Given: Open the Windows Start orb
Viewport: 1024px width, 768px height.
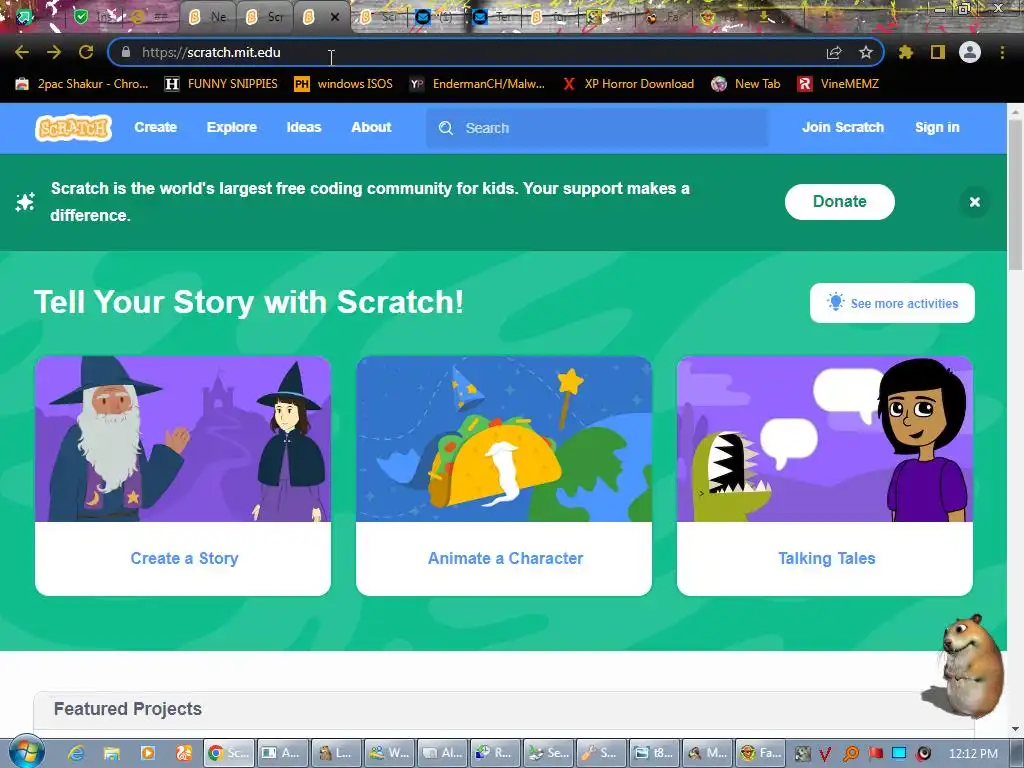Looking at the screenshot, I should pos(27,751).
